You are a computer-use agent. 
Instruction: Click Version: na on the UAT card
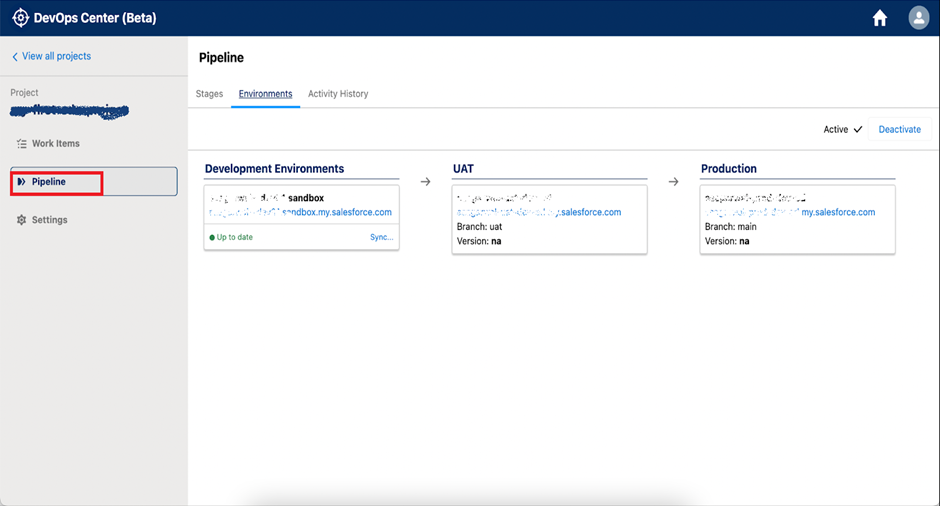tap(479, 242)
